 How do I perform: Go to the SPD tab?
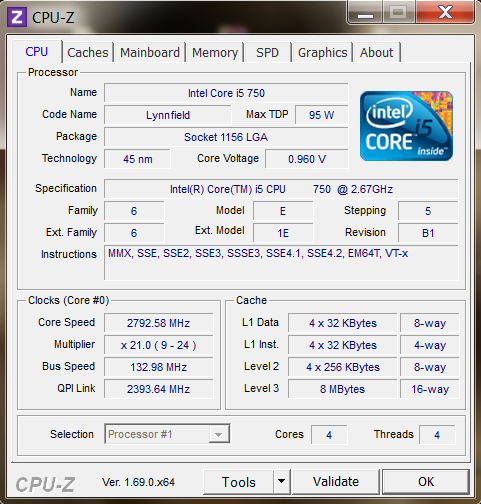click(x=267, y=52)
